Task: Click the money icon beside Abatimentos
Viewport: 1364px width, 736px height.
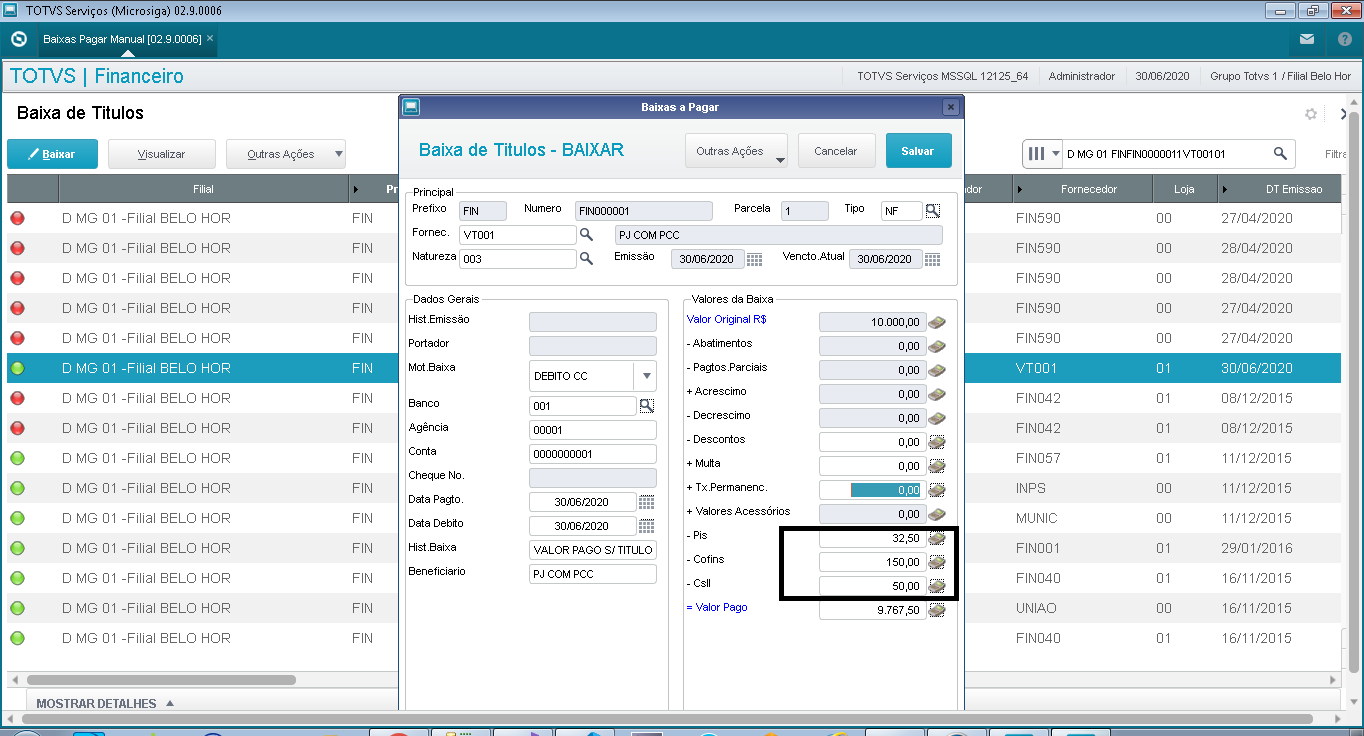Action: (936, 346)
